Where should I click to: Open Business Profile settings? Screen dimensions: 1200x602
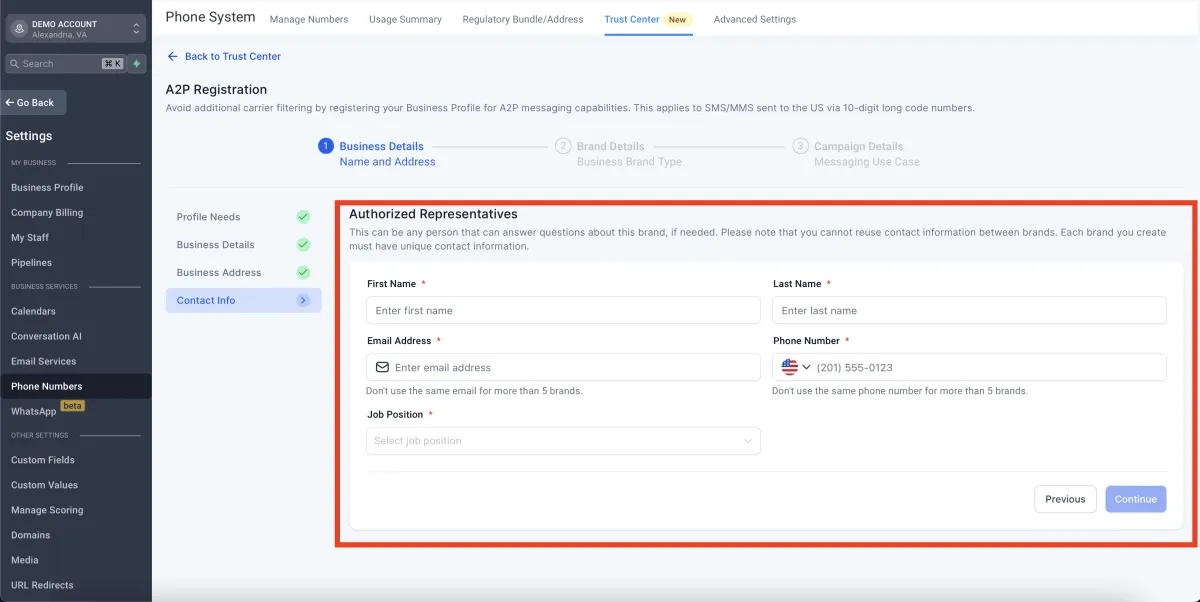[47, 187]
